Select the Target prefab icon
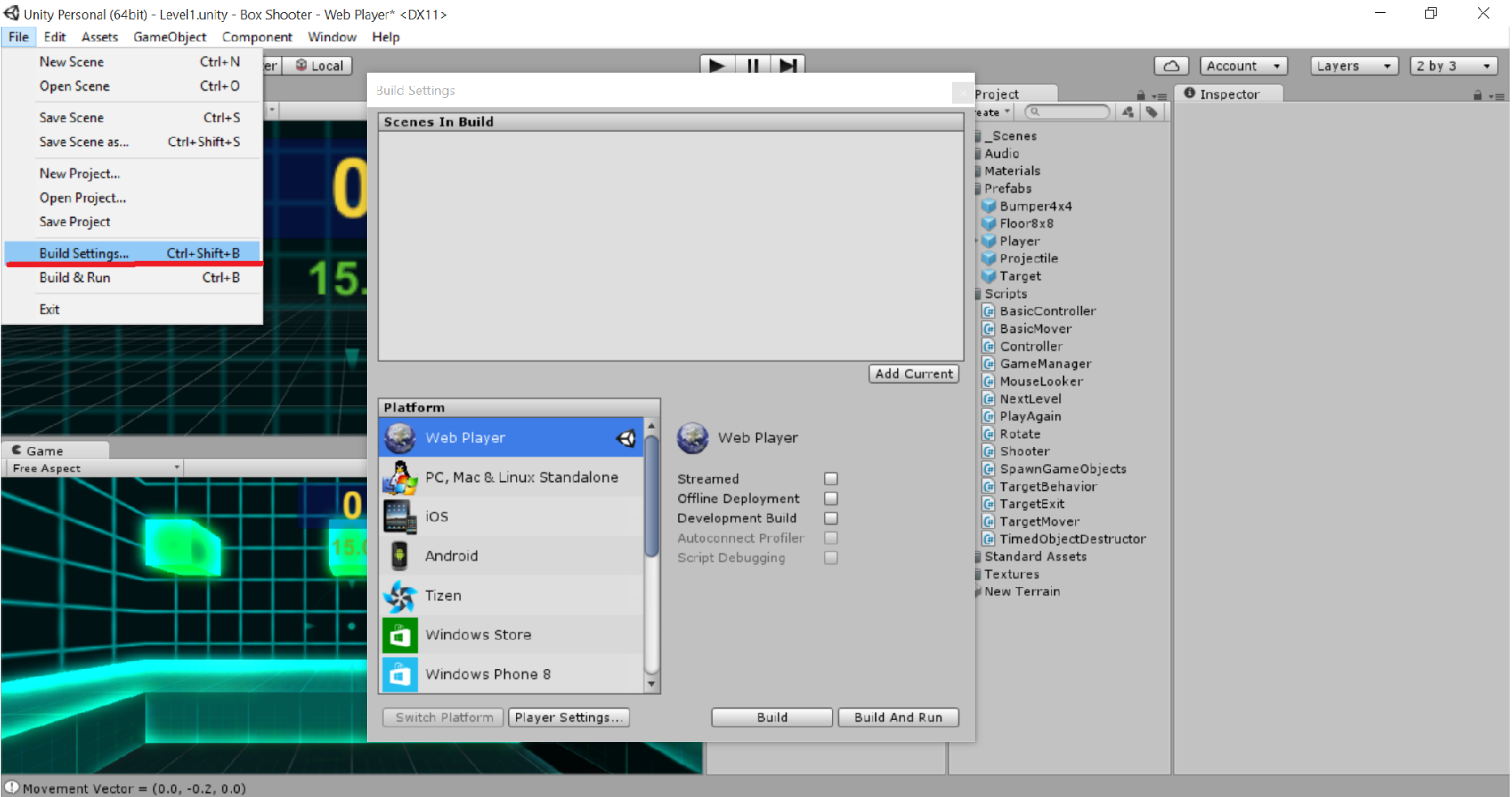Screen dimensions: 1512x797 (989, 276)
